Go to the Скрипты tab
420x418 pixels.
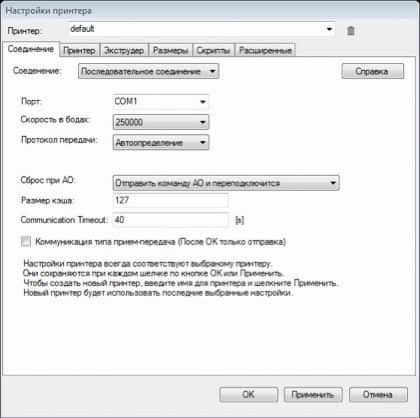[213, 50]
